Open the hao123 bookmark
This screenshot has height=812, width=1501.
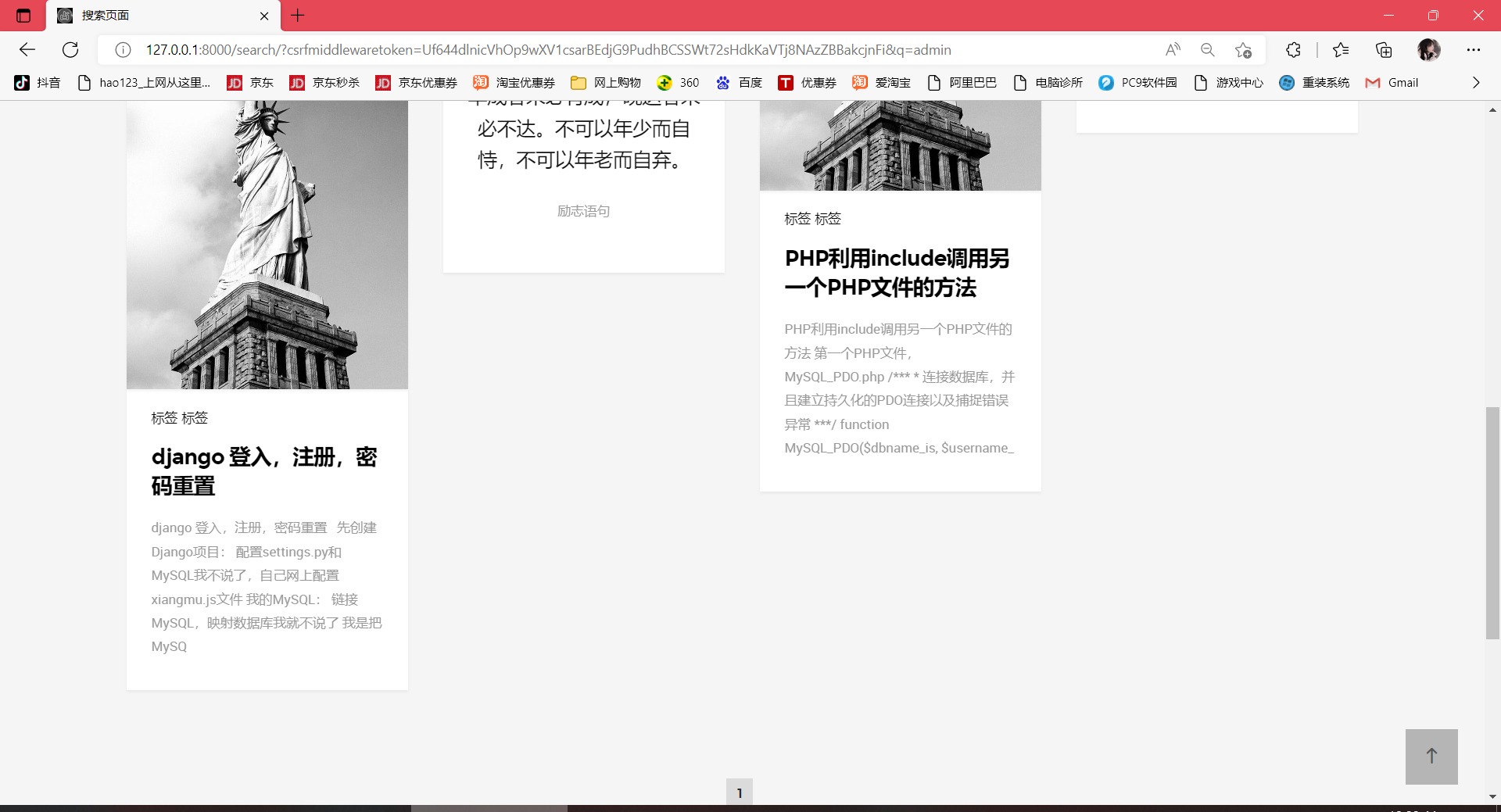coord(145,83)
